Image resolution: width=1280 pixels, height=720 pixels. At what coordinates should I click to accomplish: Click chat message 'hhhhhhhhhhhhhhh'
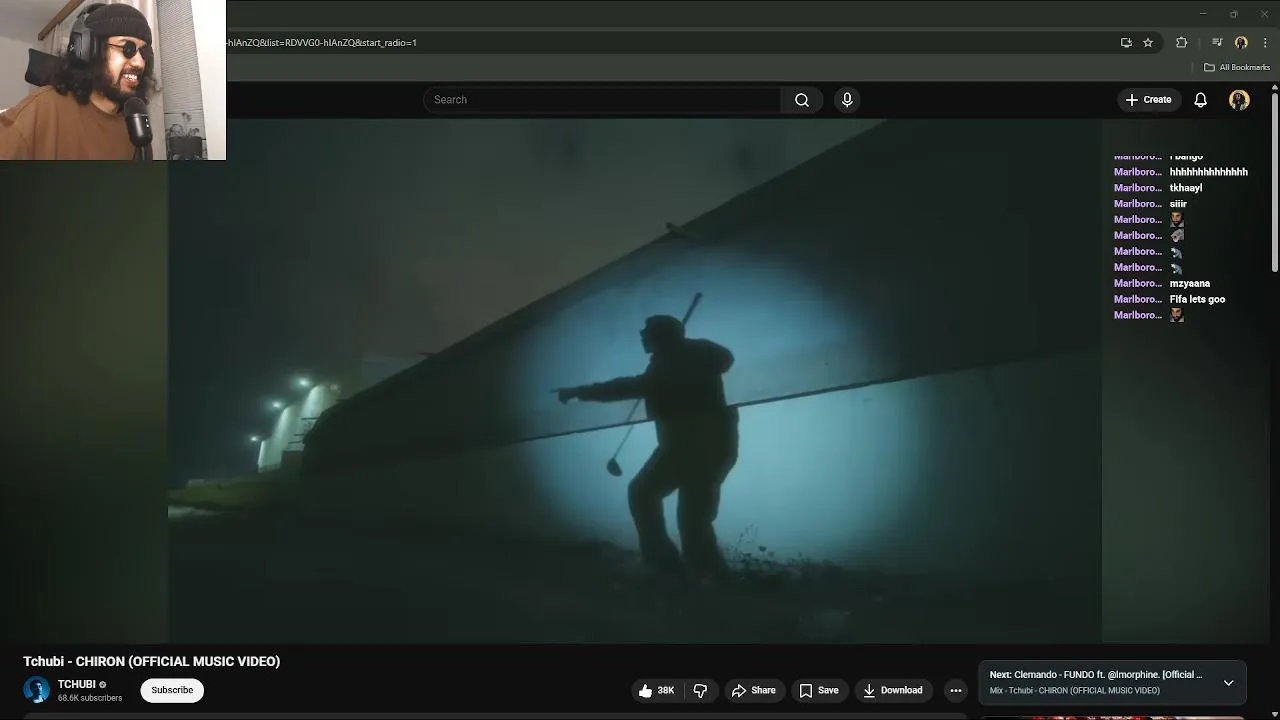pyautogui.click(x=1209, y=172)
